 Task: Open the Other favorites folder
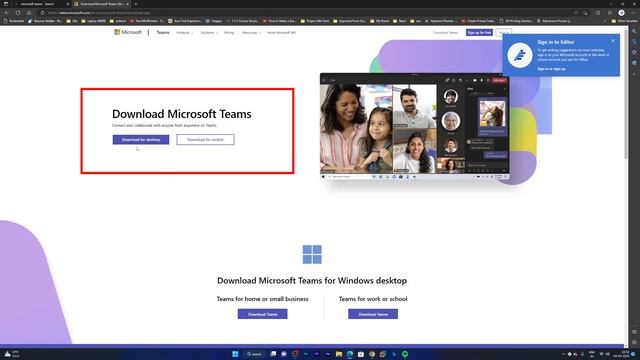coord(624,20)
